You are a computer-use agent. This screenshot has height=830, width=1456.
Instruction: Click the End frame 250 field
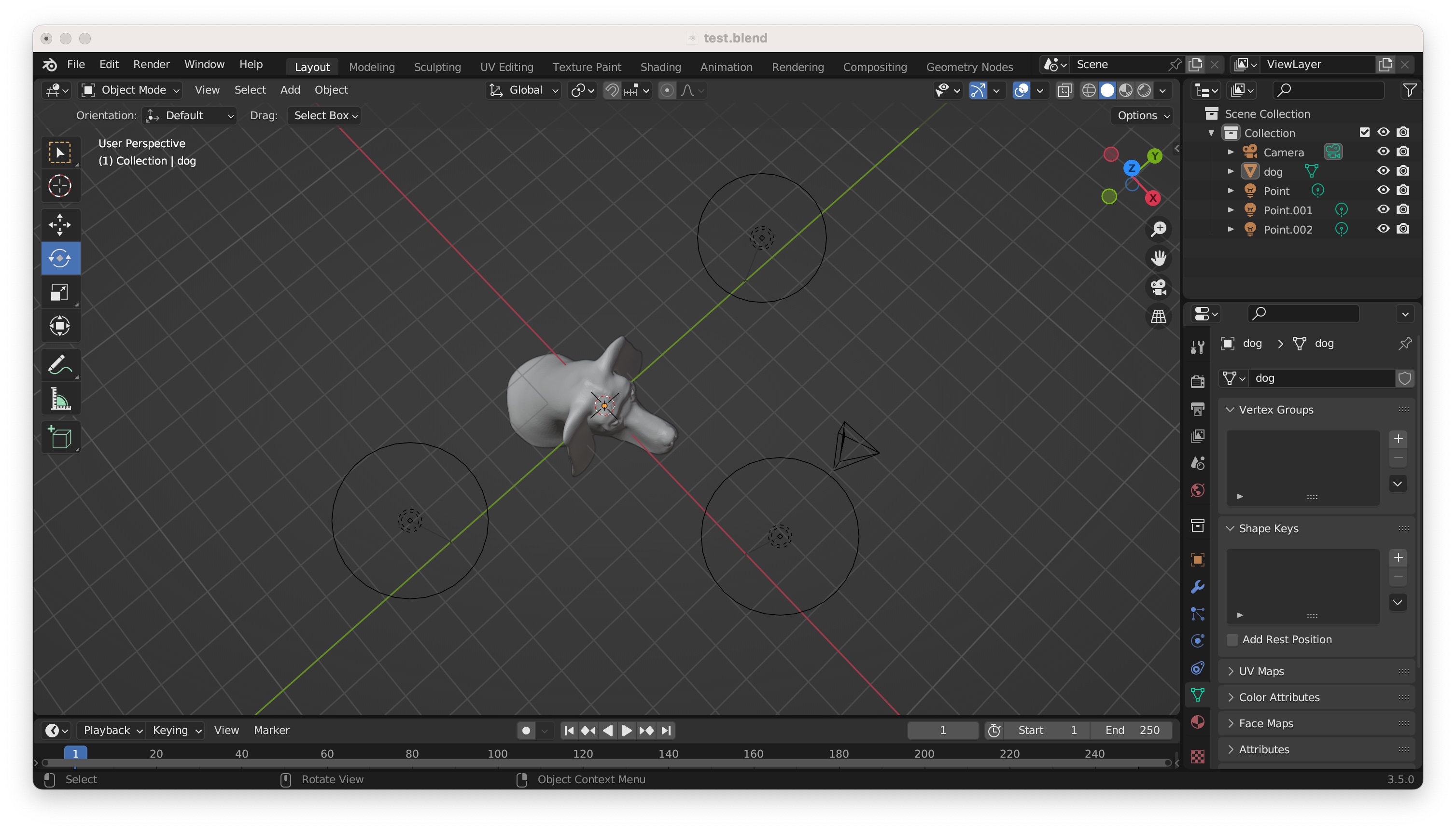pos(1132,730)
